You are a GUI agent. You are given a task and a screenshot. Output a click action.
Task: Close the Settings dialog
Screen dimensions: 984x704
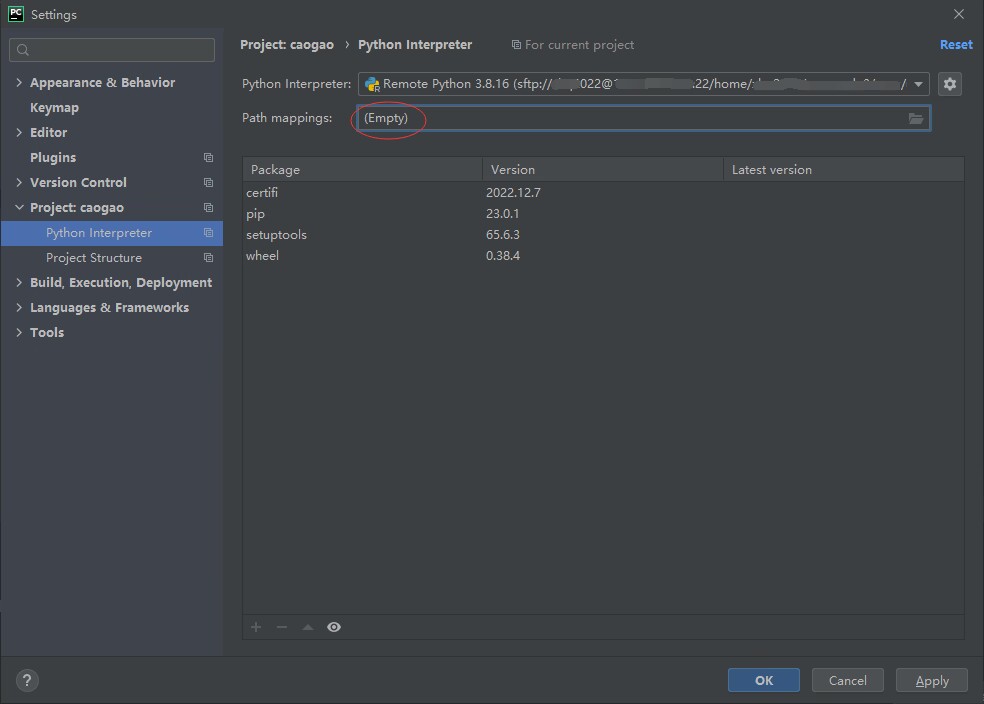pos(958,14)
